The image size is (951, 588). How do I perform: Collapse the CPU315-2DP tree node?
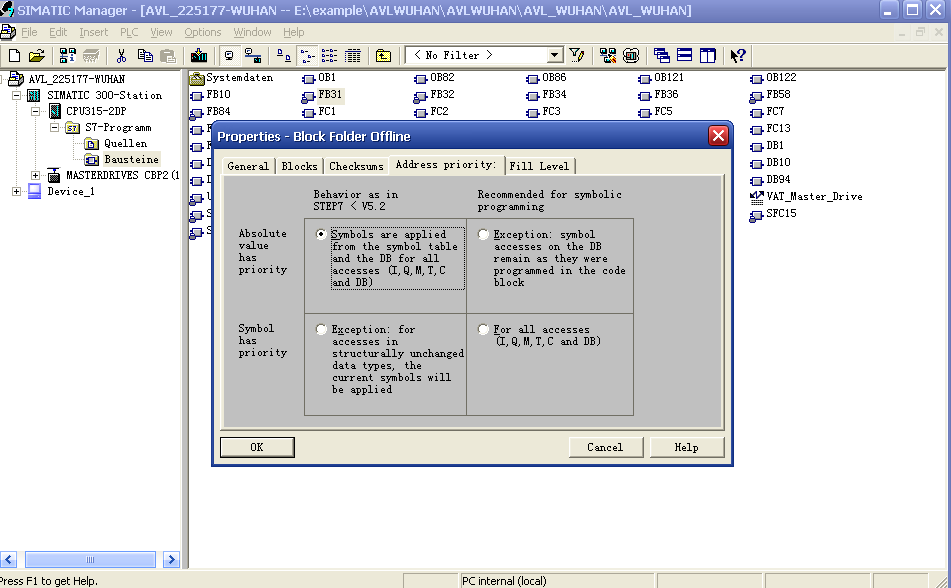pos(36,111)
